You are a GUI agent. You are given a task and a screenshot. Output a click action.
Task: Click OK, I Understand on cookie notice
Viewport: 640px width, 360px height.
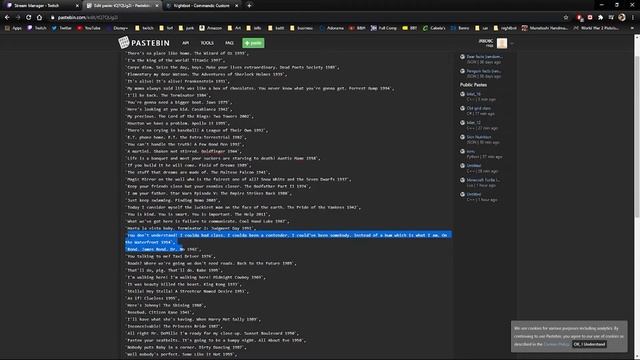(x=589, y=344)
